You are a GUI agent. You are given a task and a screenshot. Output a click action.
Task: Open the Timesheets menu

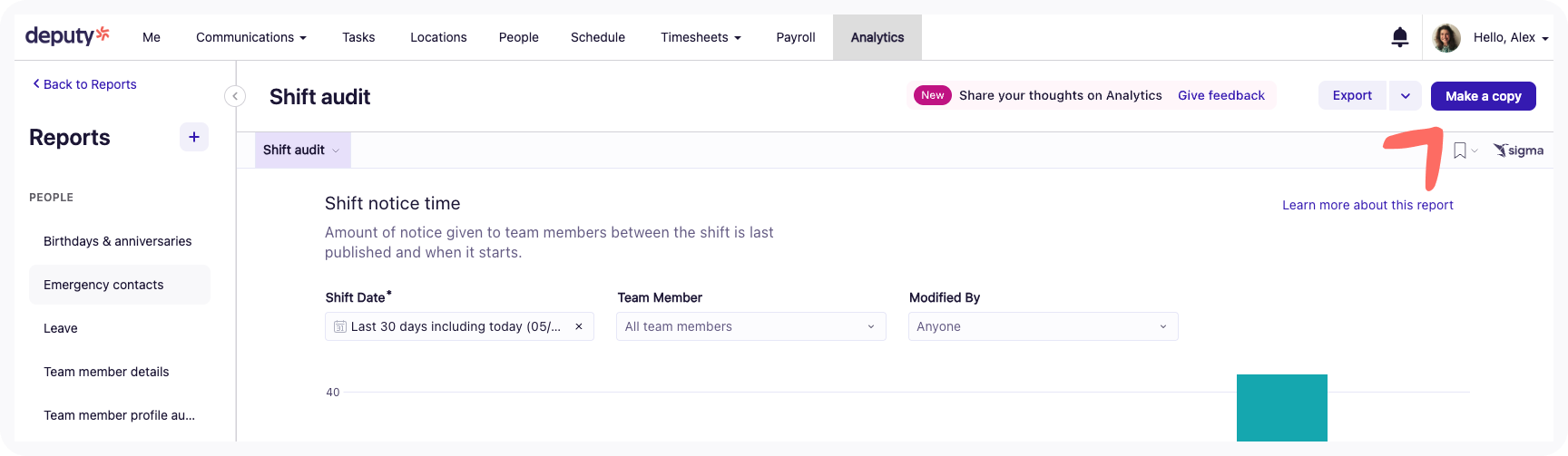[701, 37]
